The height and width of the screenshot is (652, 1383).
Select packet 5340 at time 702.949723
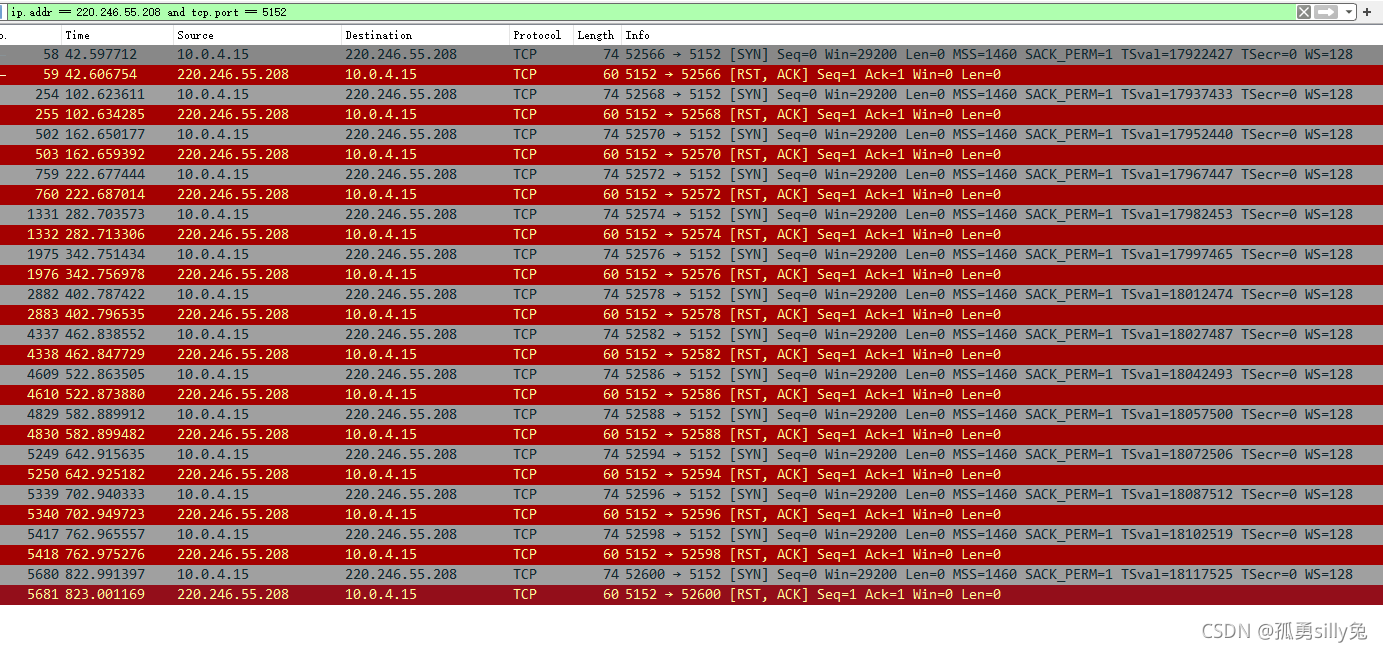pyautogui.click(x=691, y=514)
